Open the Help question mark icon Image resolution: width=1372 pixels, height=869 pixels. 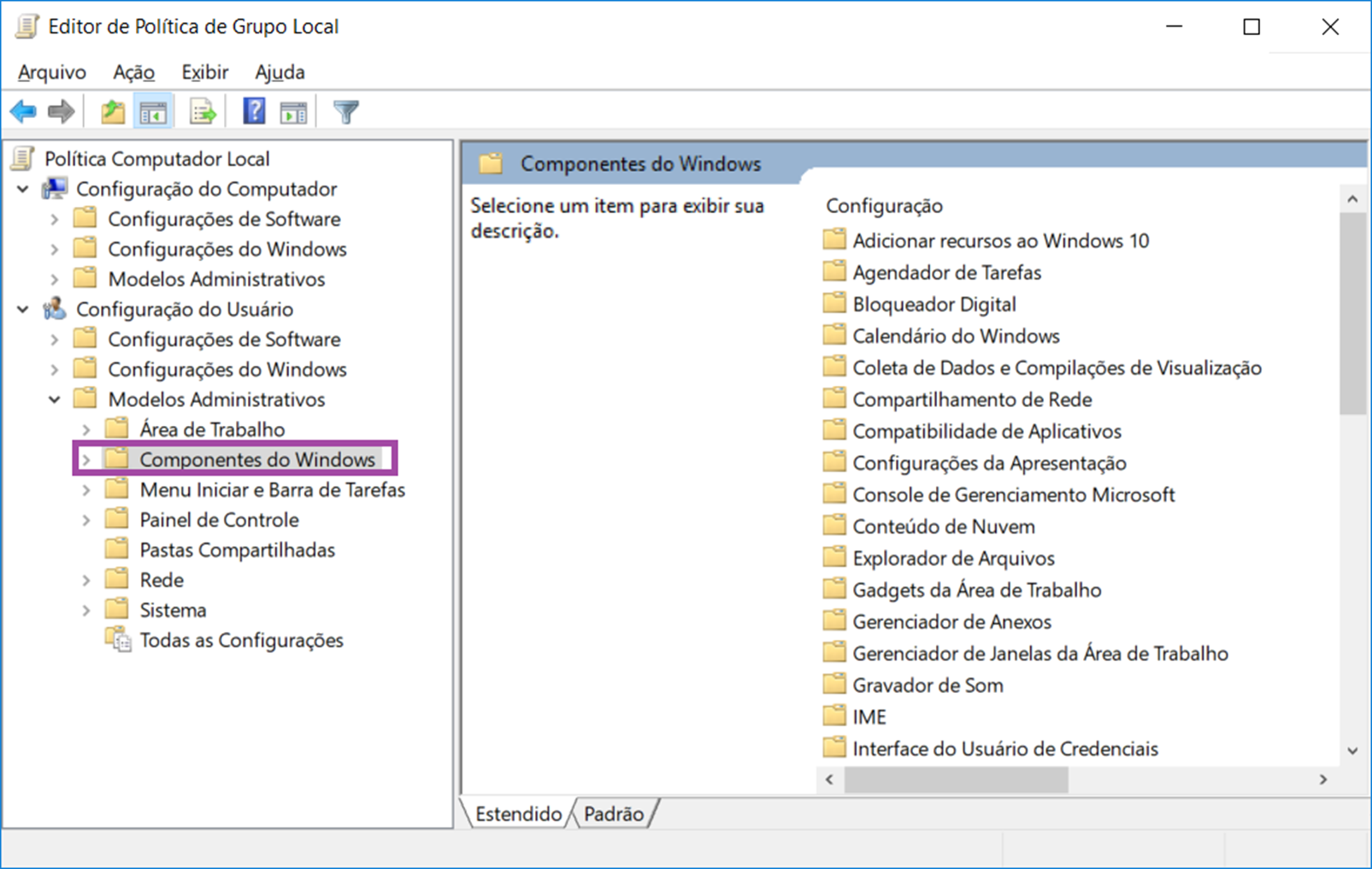254,111
